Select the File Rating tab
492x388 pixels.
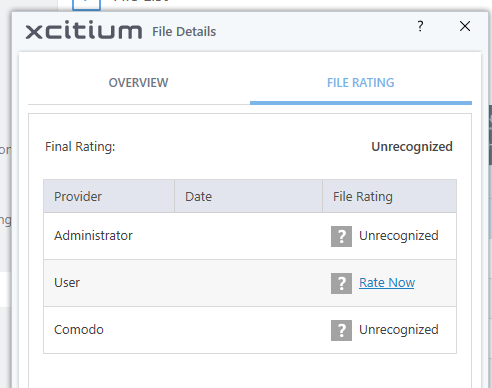pyautogui.click(x=361, y=83)
